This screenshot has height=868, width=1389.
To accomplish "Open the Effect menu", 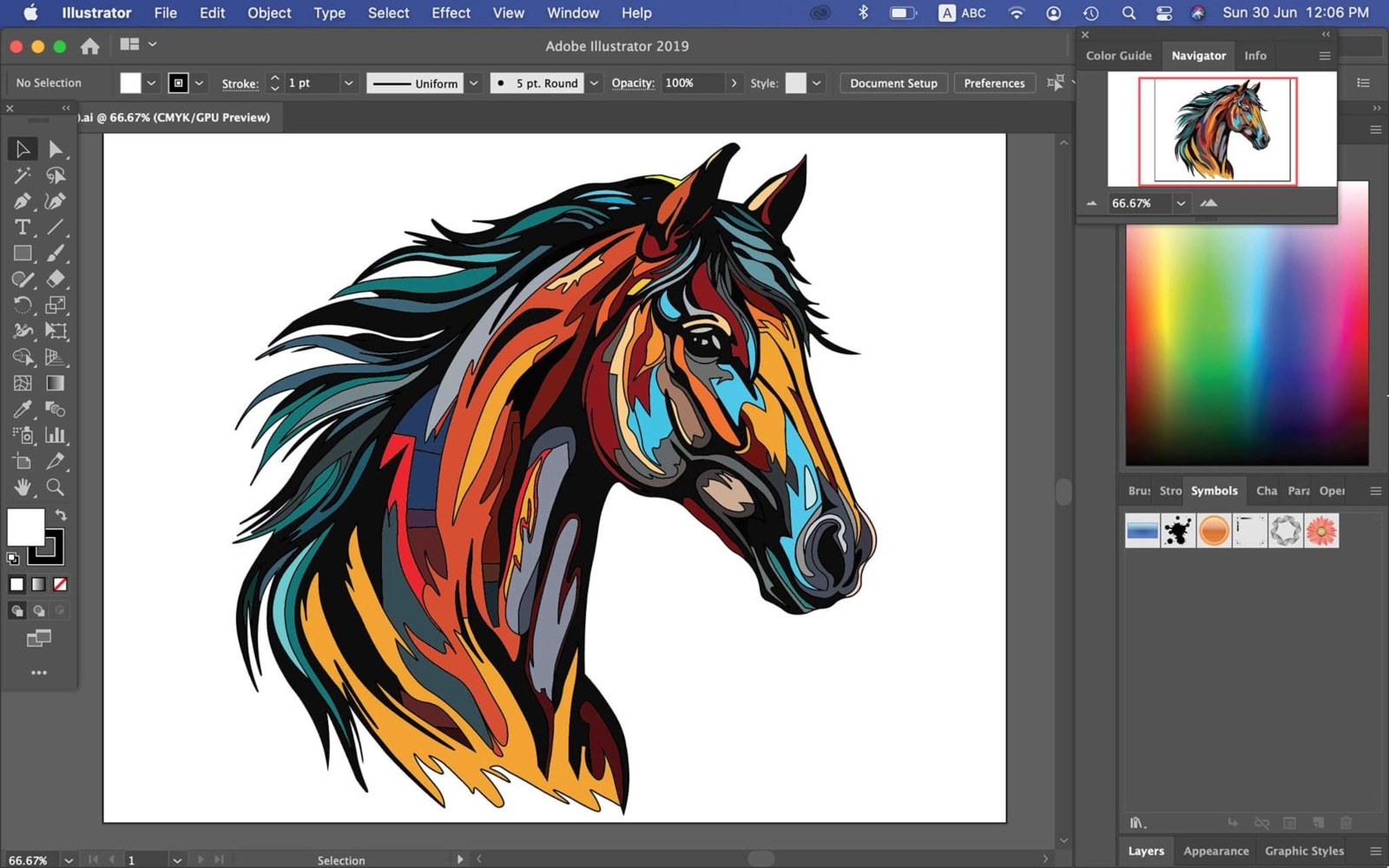I will point(451,13).
